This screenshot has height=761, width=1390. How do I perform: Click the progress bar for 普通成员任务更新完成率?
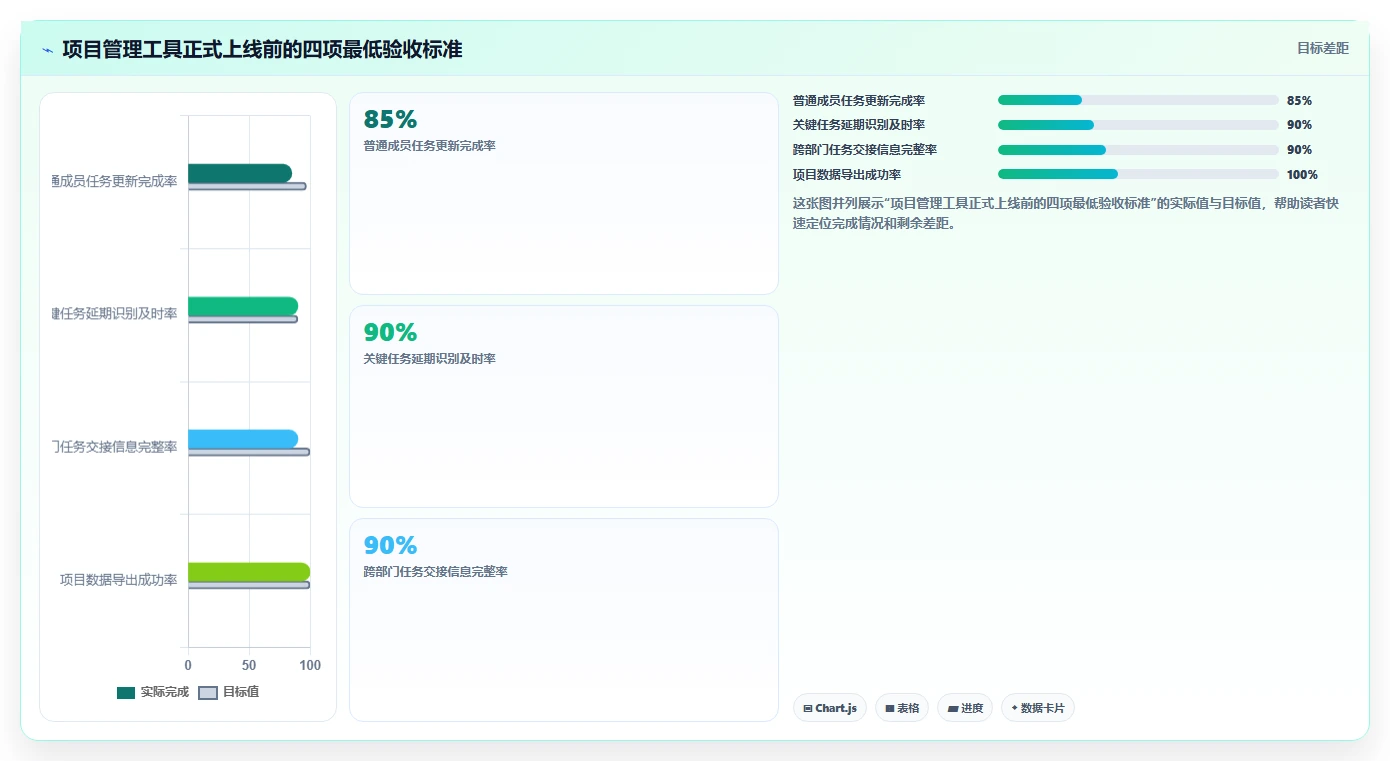(x=1138, y=100)
